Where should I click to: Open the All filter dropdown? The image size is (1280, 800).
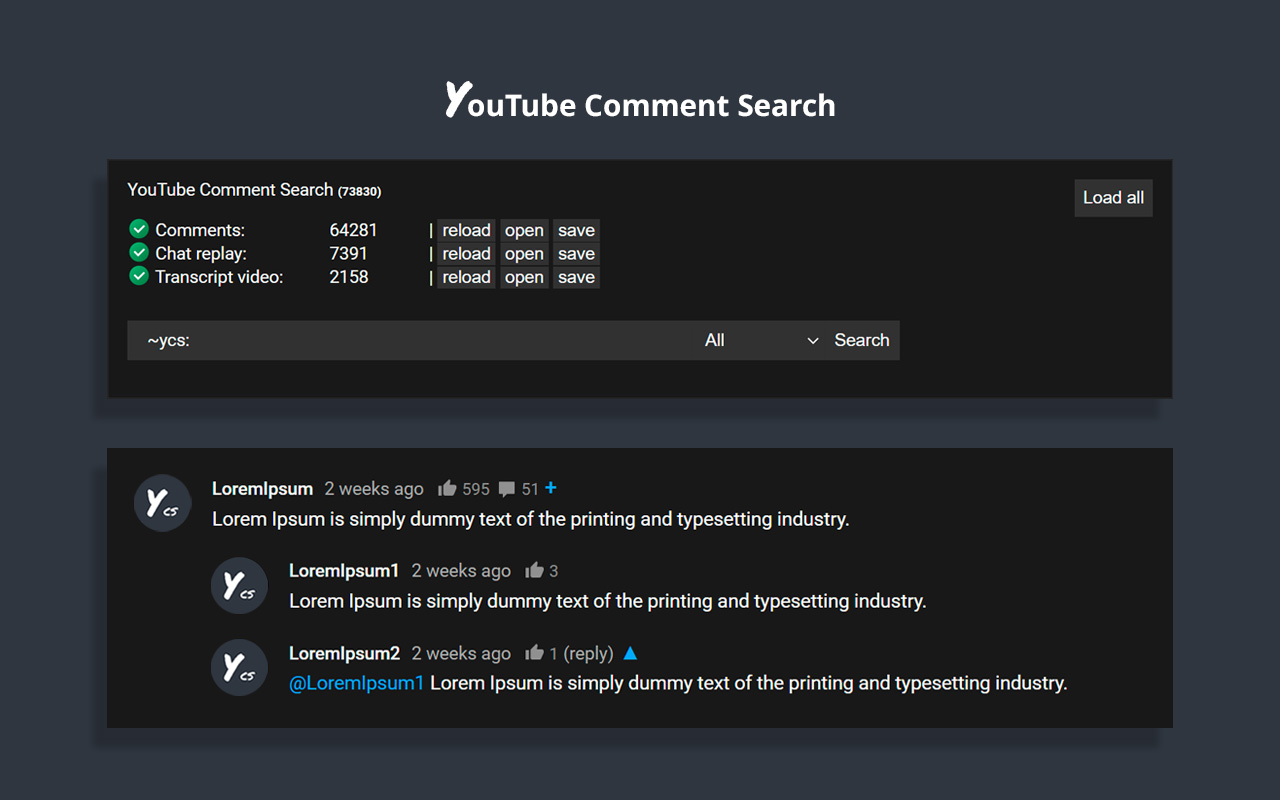761,340
